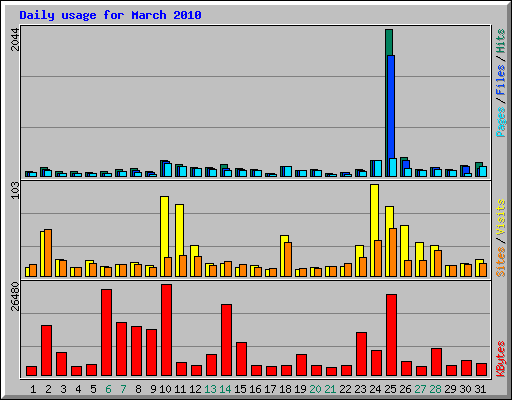The width and height of the screenshot is (512, 400).
Task: Click the red KBytes bar for day 15
Action: [241, 359]
